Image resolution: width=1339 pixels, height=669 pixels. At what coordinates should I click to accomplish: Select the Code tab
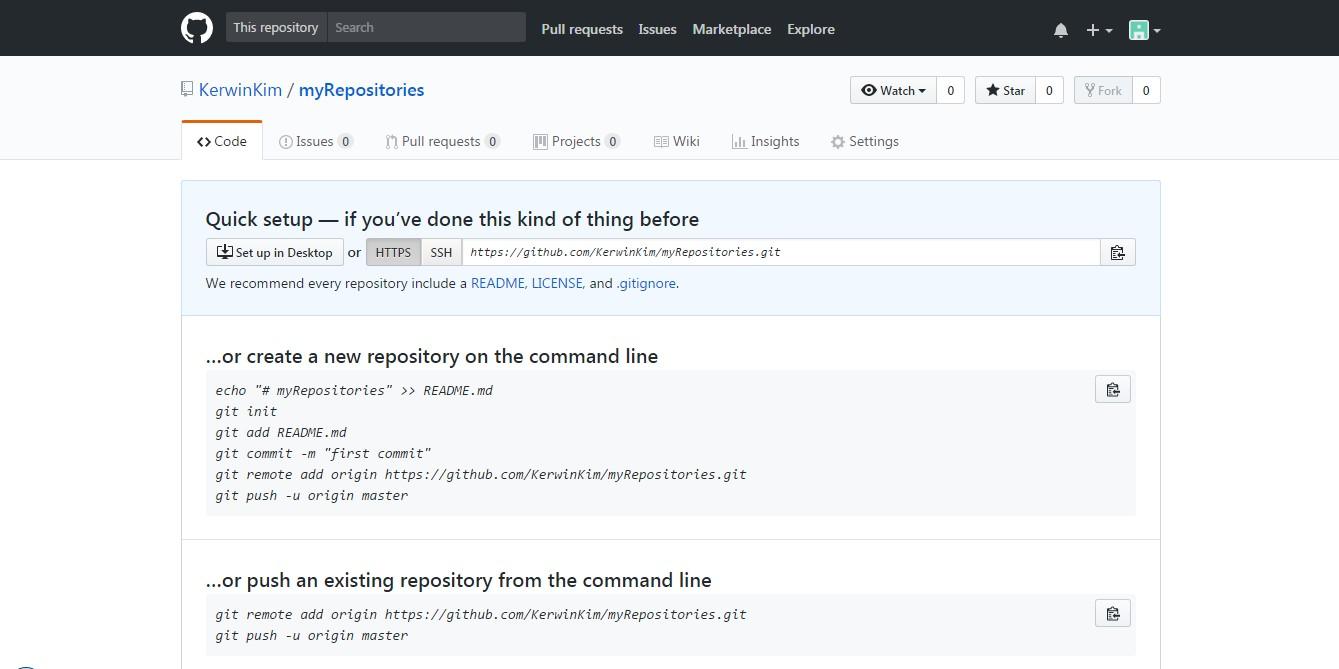(x=222, y=141)
